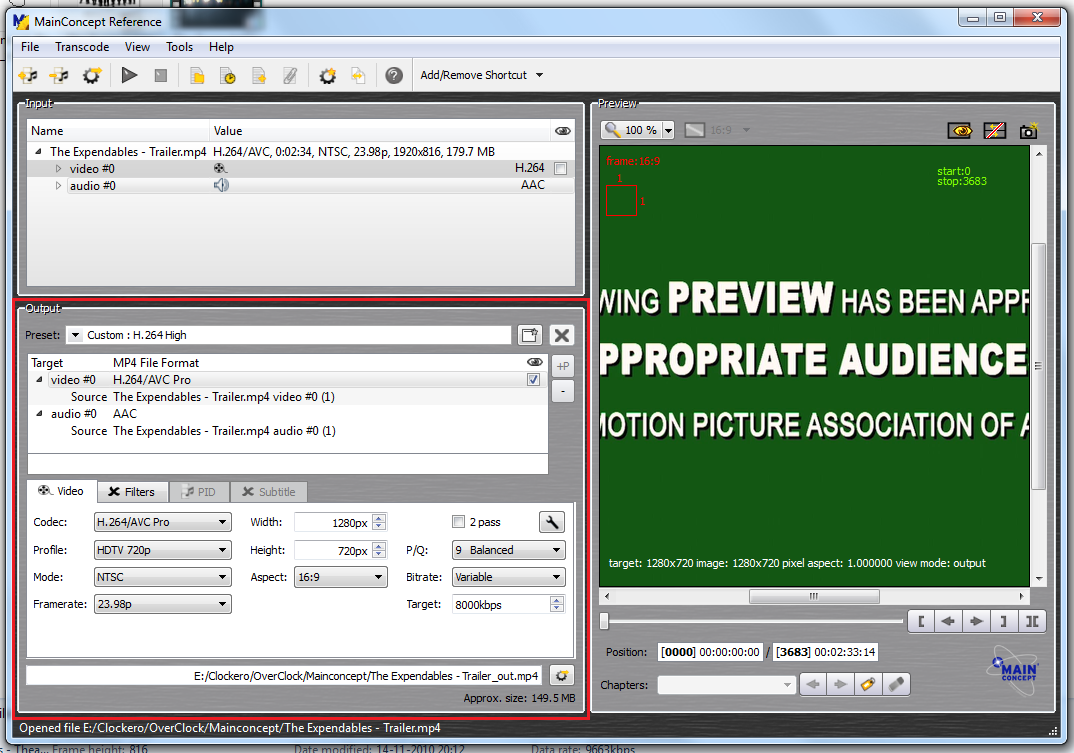Image resolution: width=1074 pixels, height=753 pixels.
Task: Open the Preset dropdown arrow
Action: pos(75,335)
